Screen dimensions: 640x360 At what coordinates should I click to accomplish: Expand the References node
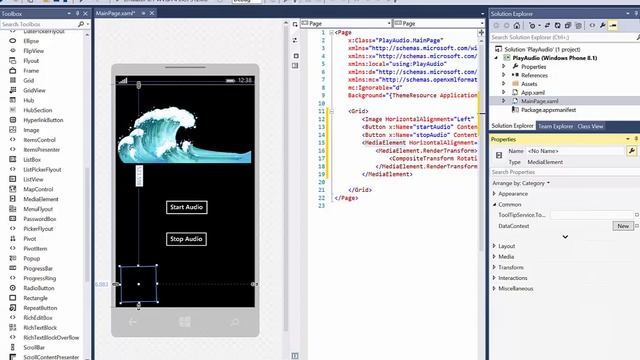coord(504,75)
